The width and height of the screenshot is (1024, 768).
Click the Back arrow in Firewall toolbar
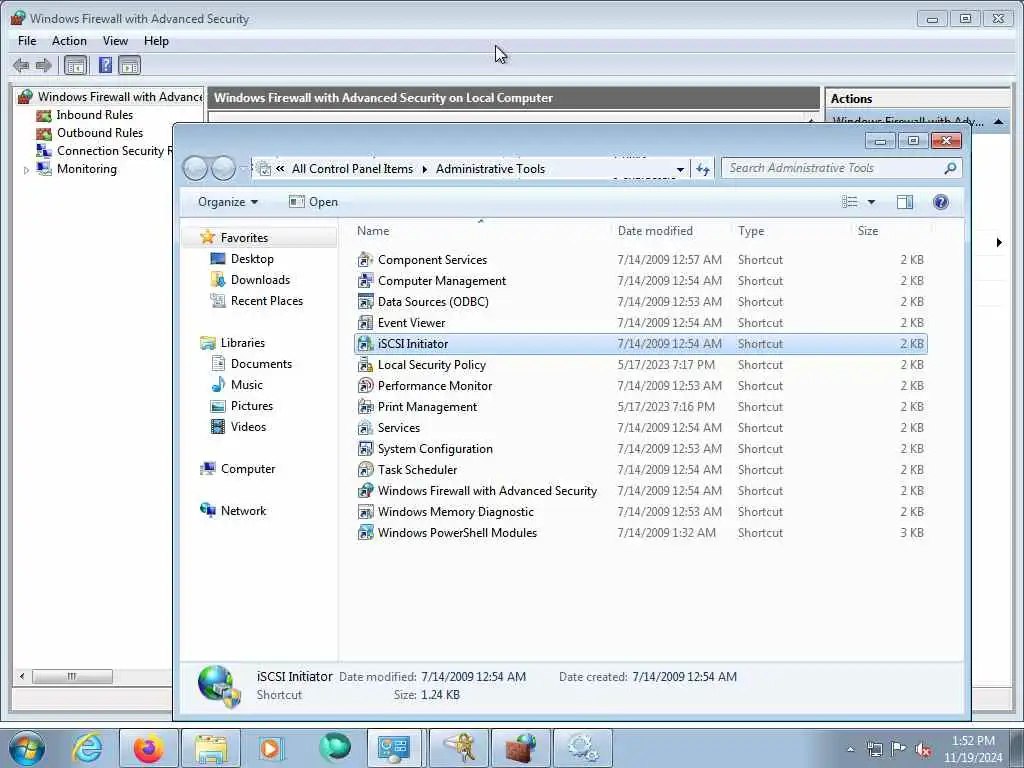(21, 65)
